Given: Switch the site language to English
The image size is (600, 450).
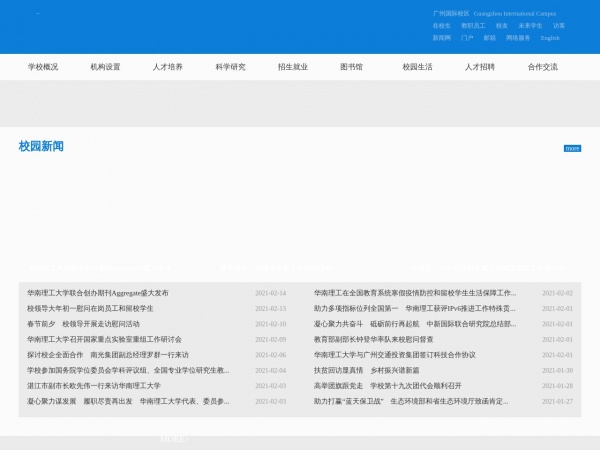Looking at the screenshot, I should [550, 38].
